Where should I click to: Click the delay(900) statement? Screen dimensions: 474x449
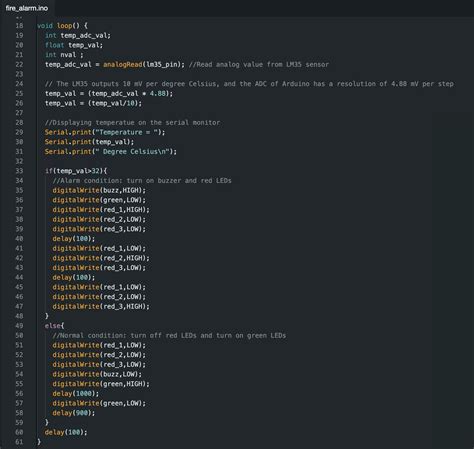point(74,413)
